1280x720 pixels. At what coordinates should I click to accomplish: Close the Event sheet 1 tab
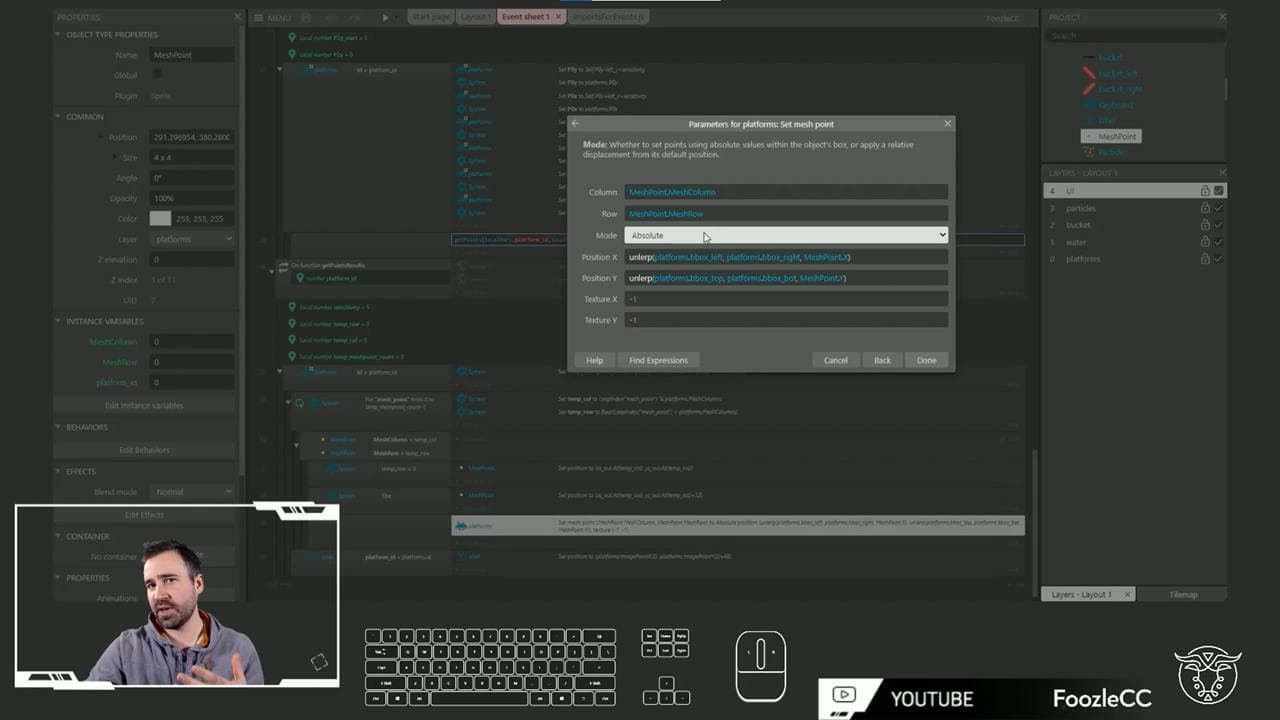coord(559,18)
